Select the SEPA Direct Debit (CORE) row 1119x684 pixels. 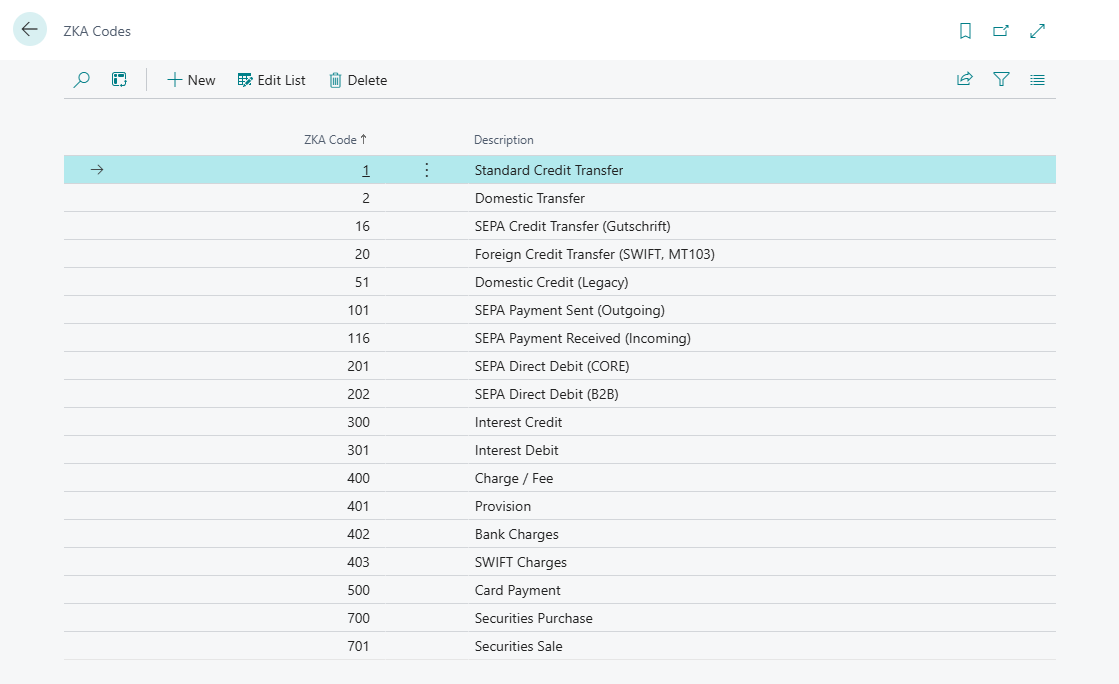pos(552,366)
